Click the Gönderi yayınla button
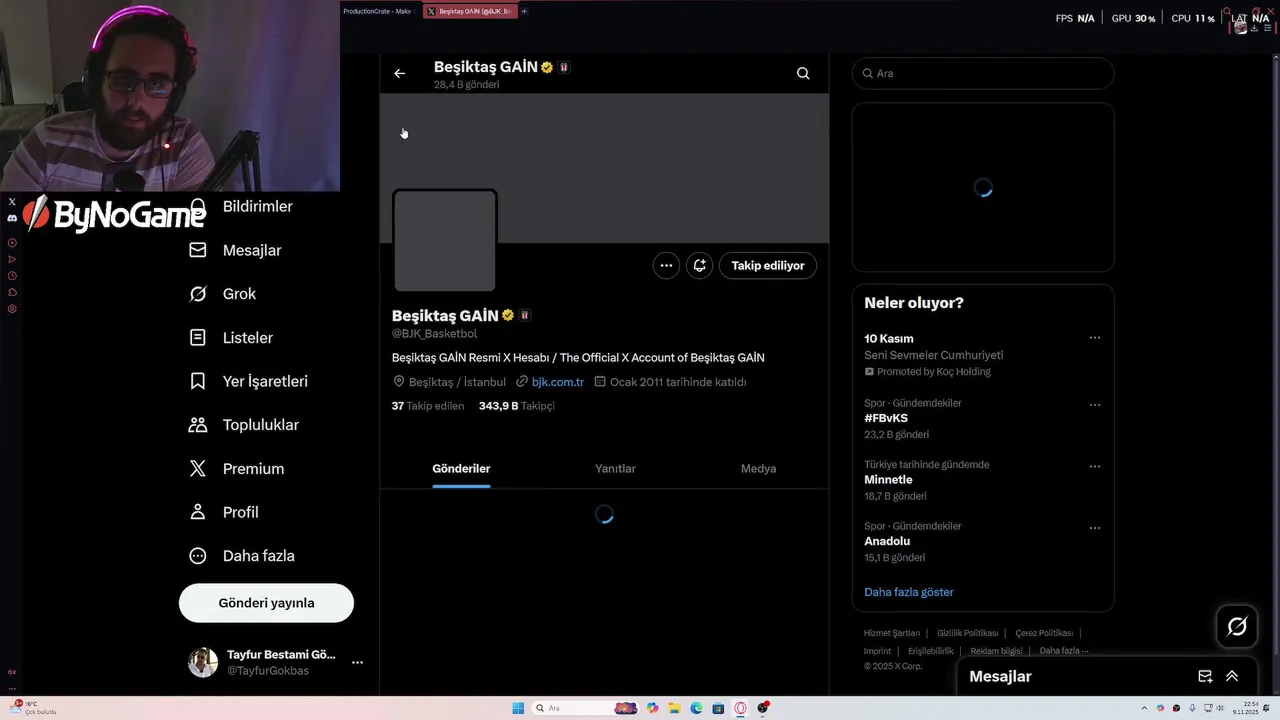 [x=266, y=603]
